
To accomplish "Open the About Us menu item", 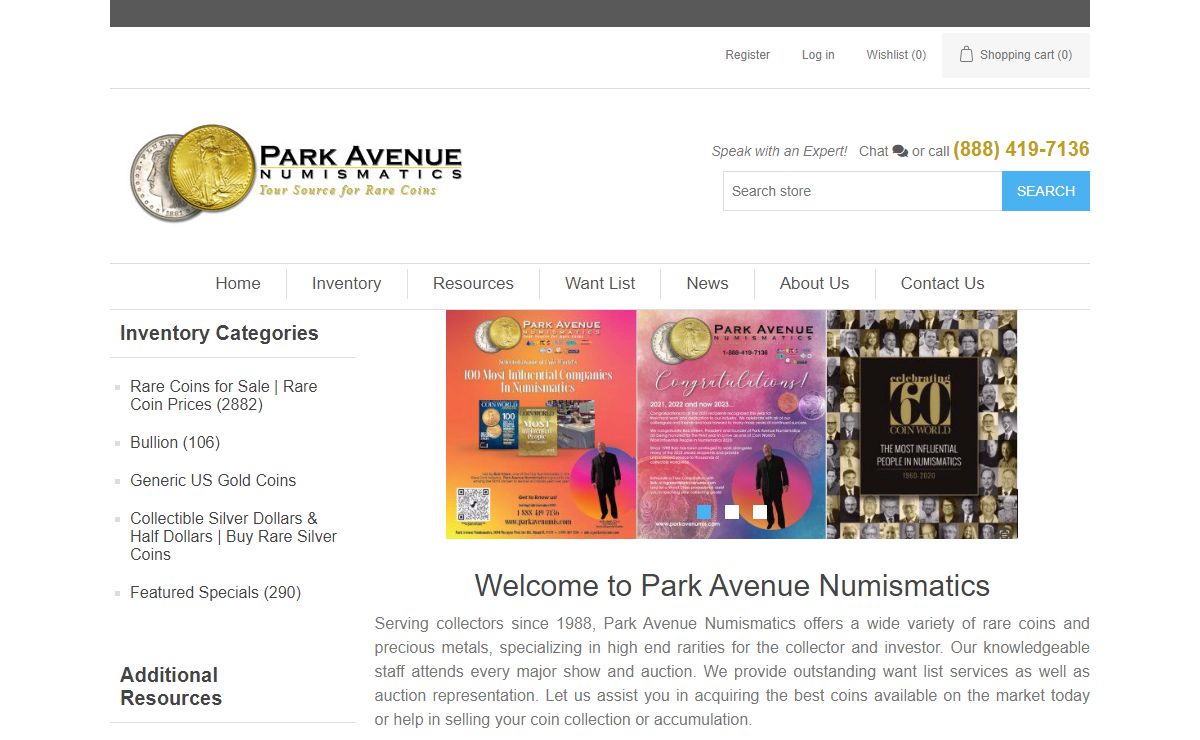I will (814, 283).
